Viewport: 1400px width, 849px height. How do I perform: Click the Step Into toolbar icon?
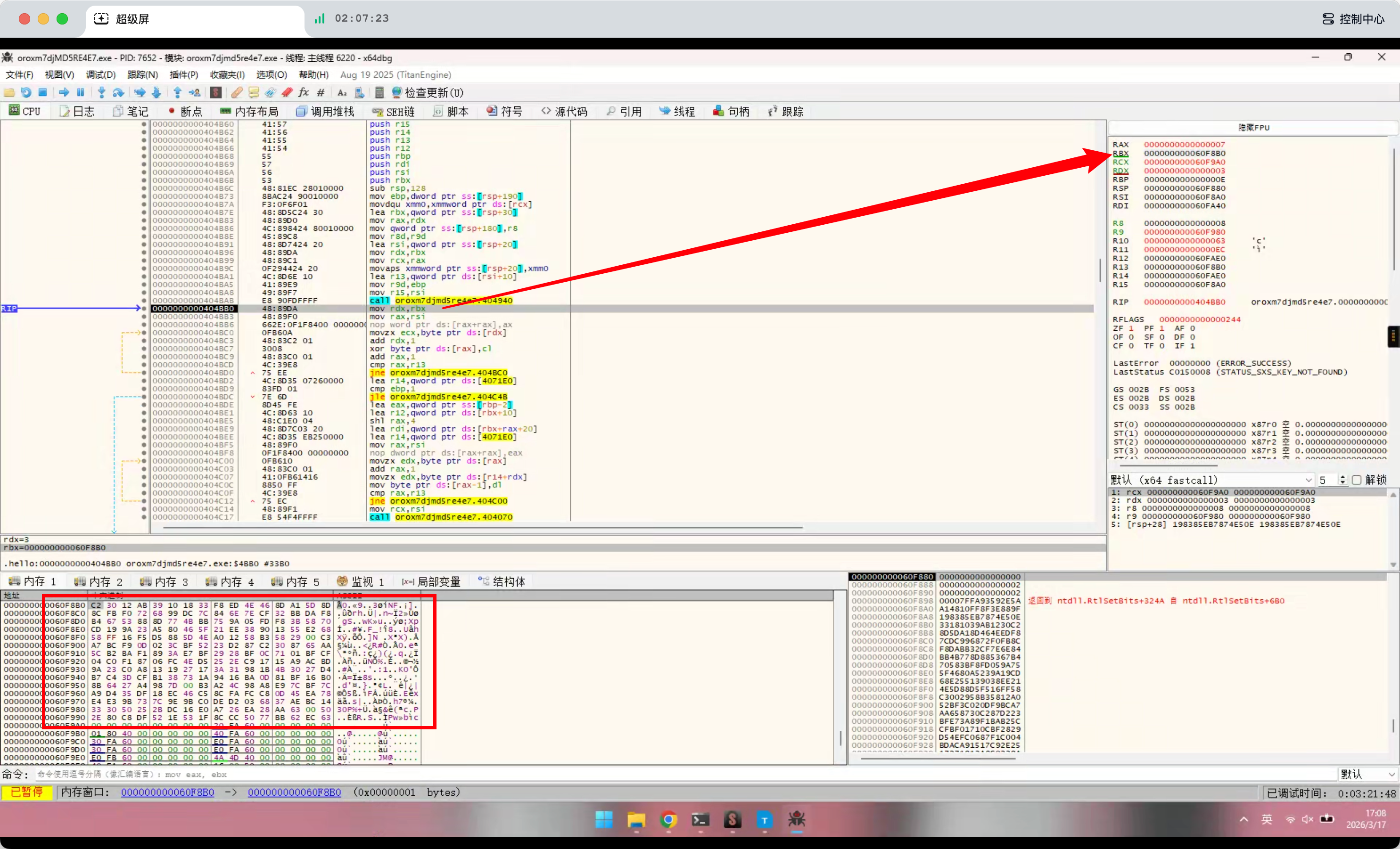(x=101, y=92)
